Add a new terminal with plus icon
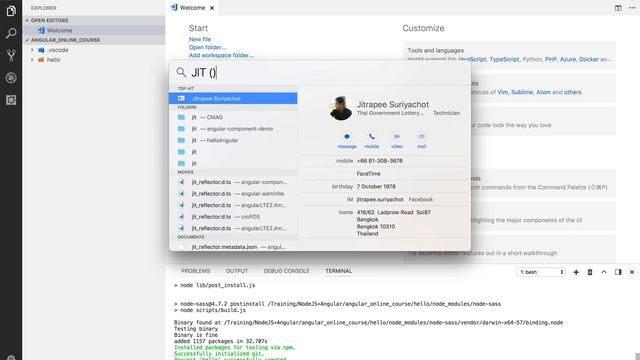The width and height of the screenshot is (640, 360). coord(576,272)
